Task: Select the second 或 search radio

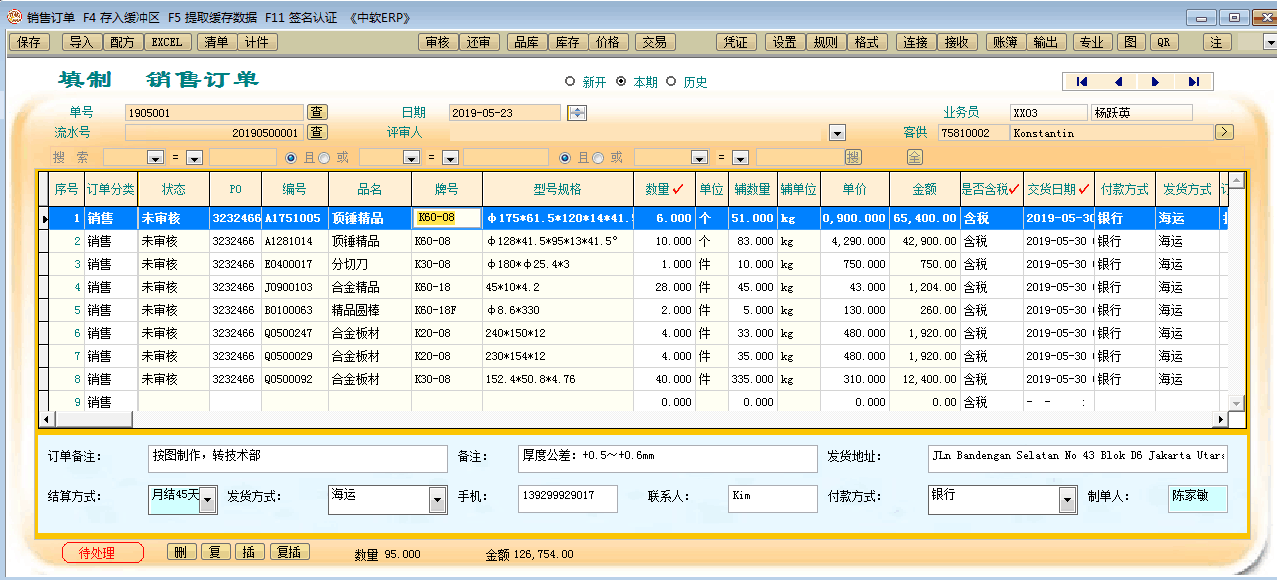Action: [599, 157]
